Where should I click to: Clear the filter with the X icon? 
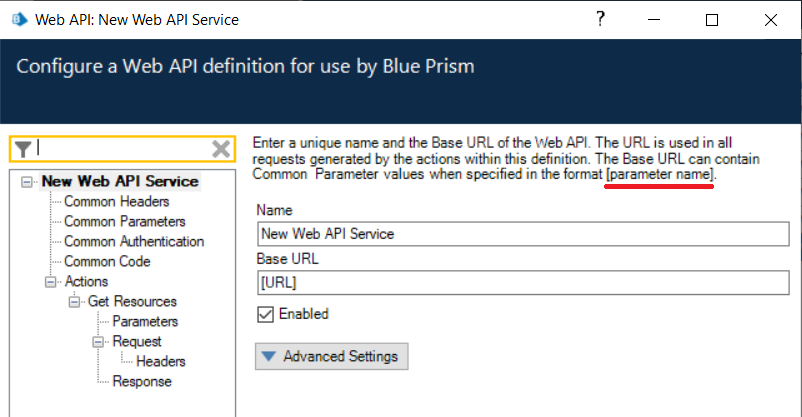click(221, 148)
